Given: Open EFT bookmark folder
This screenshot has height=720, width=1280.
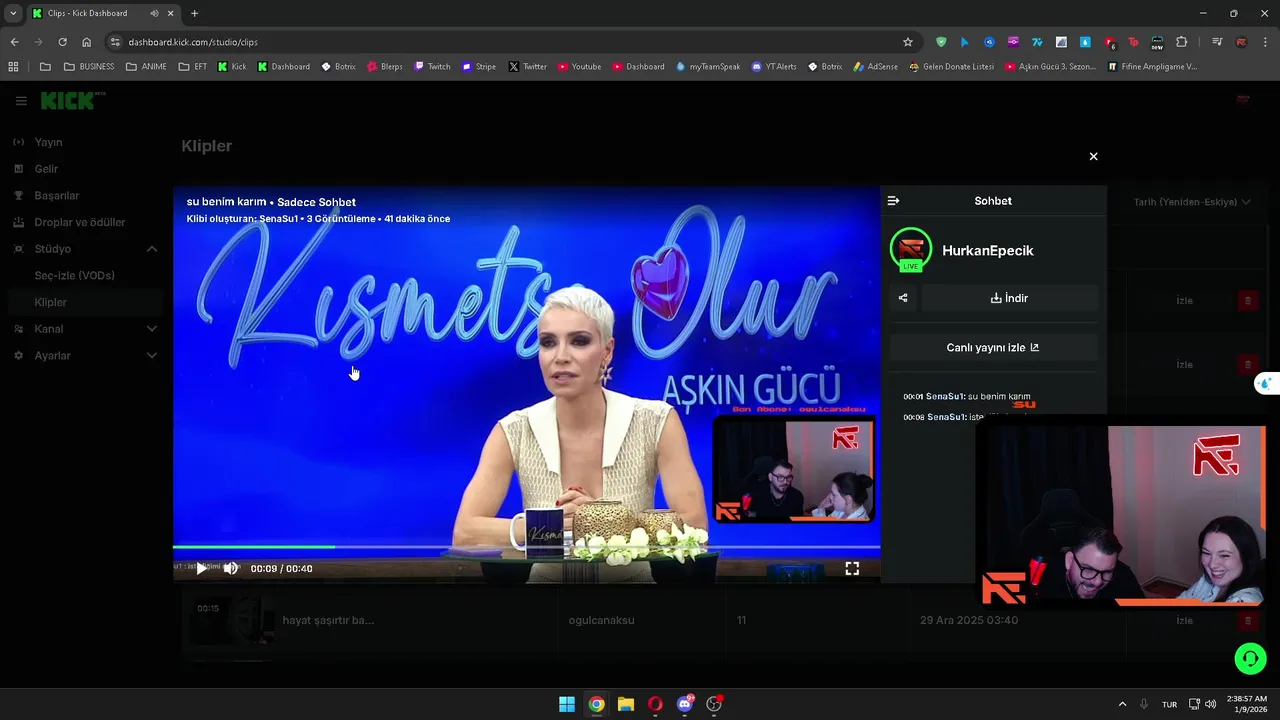Looking at the screenshot, I should pos(193,67).
